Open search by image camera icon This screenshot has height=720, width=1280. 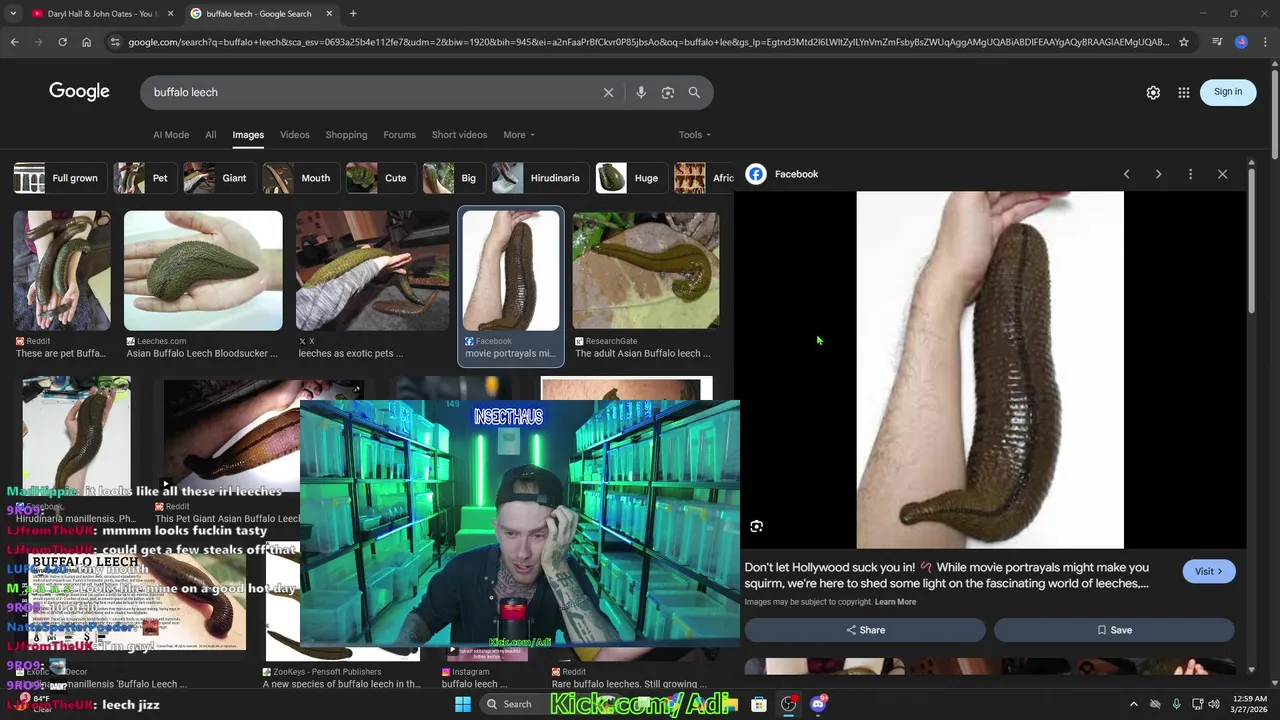click(668, 92)
